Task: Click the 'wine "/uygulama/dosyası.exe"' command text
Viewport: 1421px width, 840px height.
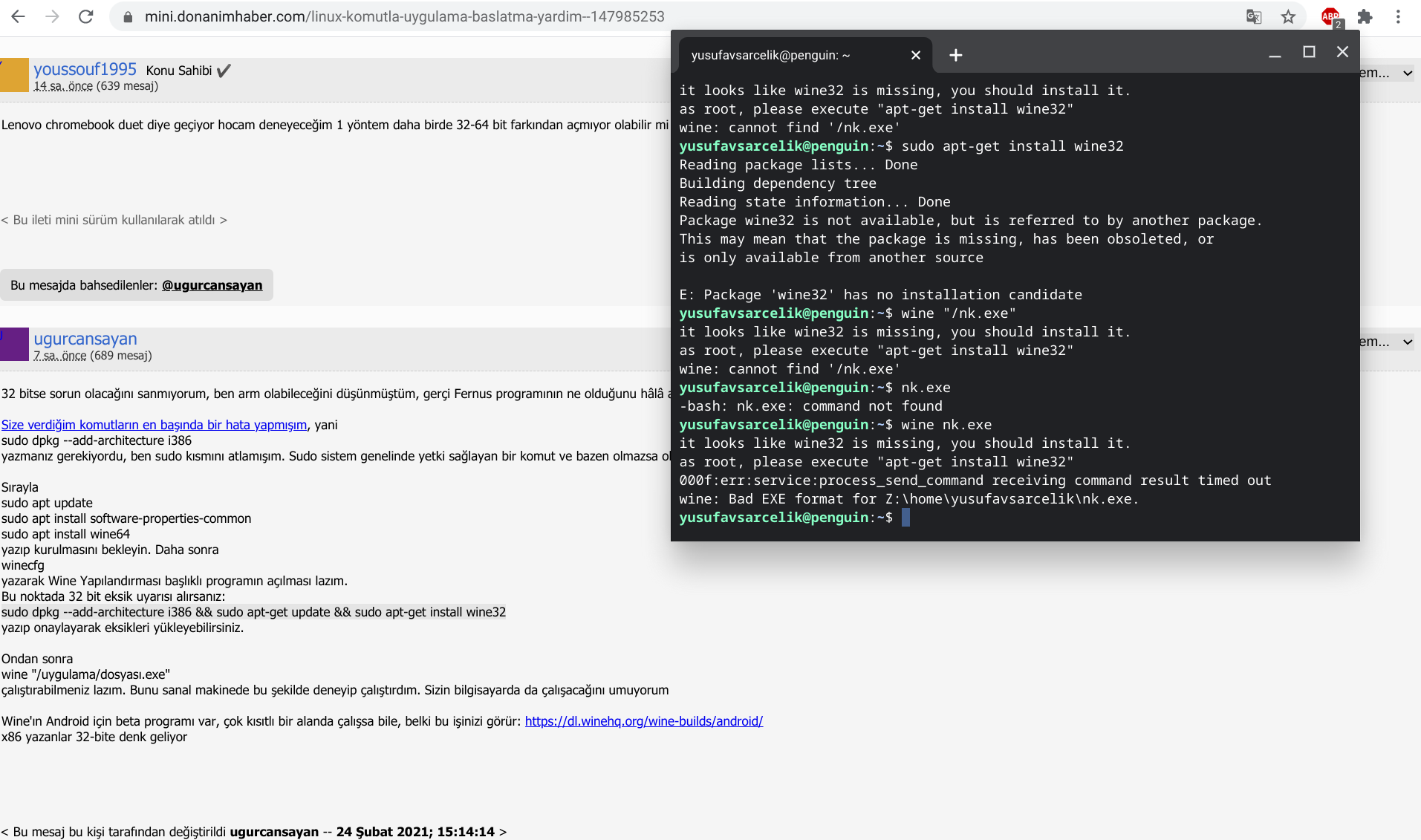Action: click(x=85, y=674)
